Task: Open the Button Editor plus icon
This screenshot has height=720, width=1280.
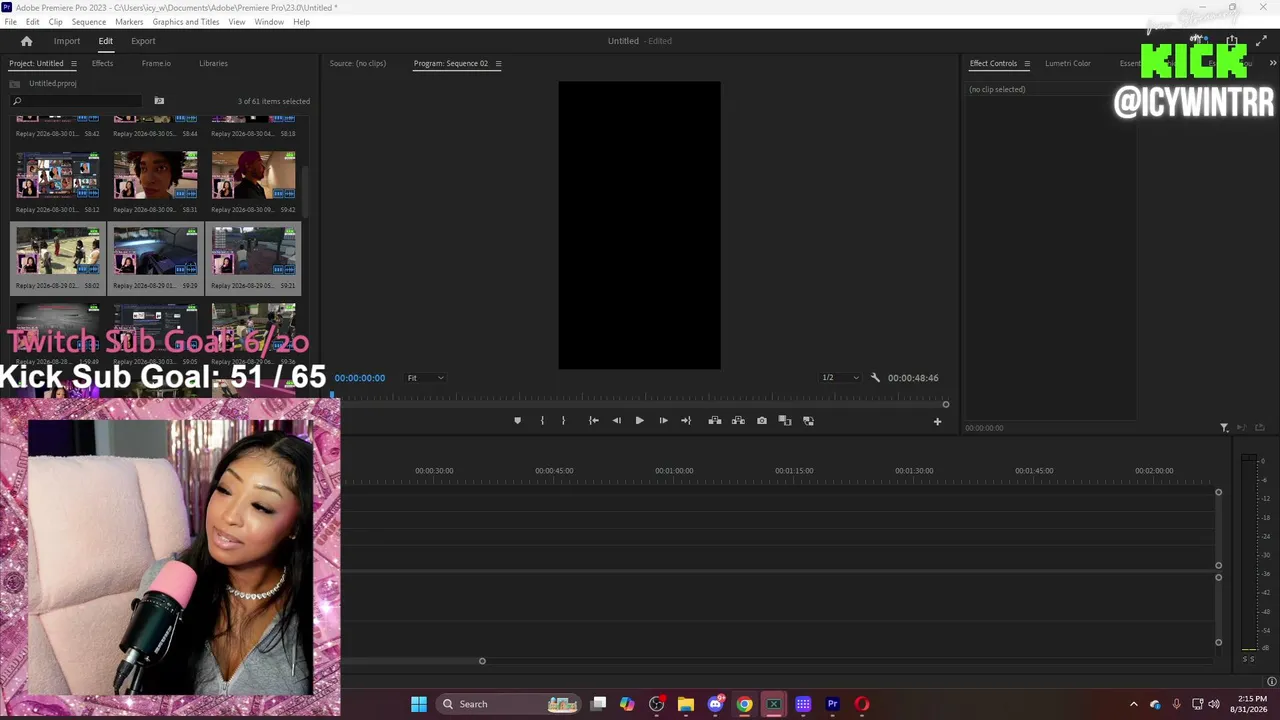Action: pos(937,422)
